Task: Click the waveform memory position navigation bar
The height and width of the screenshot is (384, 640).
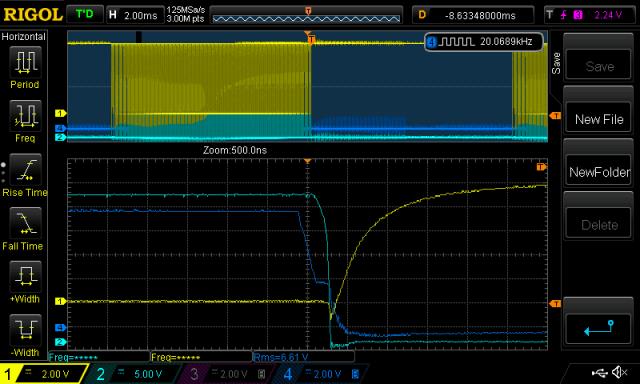Action: click(307, 16)
